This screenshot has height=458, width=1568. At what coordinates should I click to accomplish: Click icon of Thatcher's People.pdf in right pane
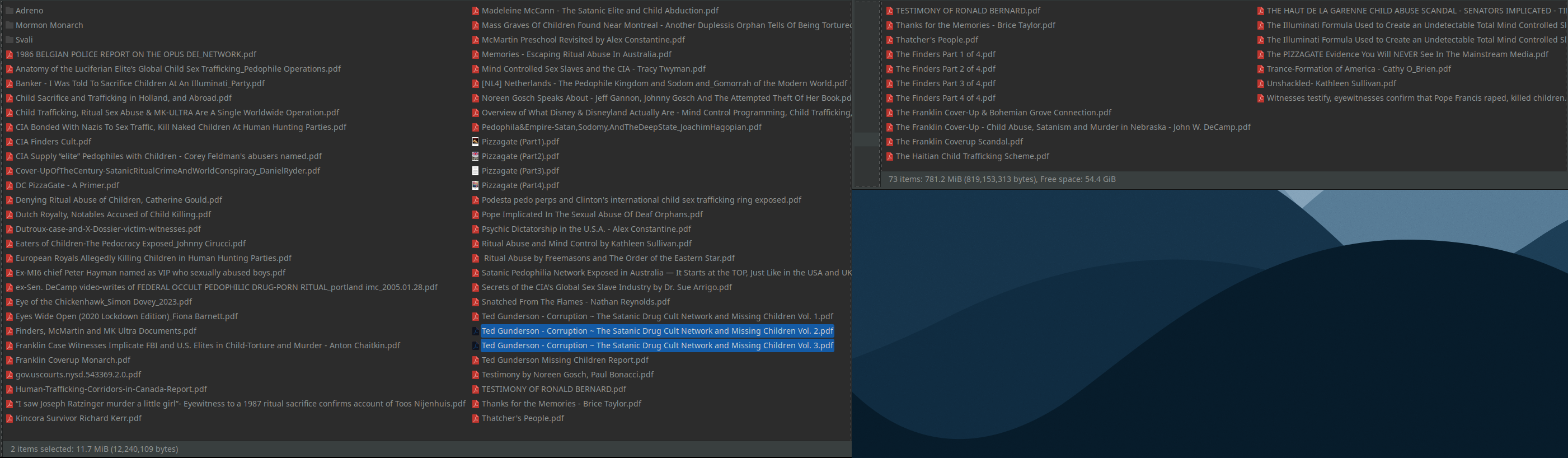(889, 40)
